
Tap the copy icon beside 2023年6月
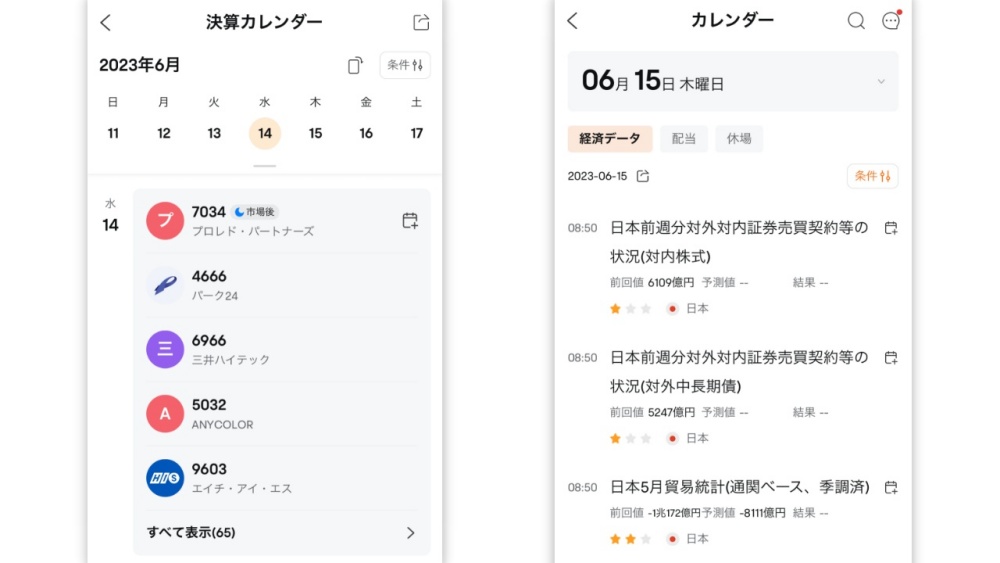(355, 65)
